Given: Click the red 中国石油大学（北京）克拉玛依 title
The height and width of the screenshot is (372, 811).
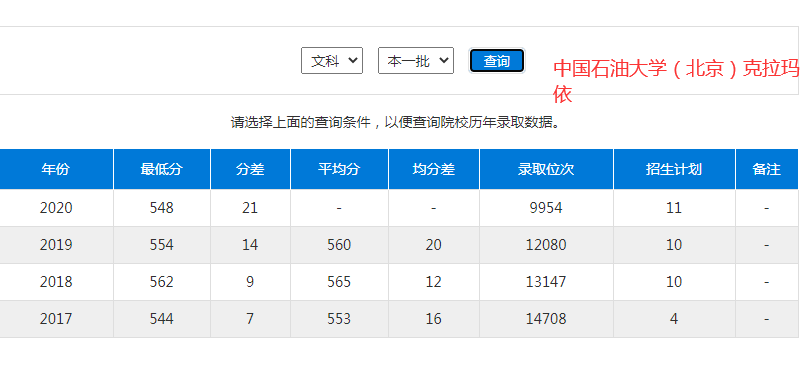Looking at the screenshot, I should click(x=676, y=81).
